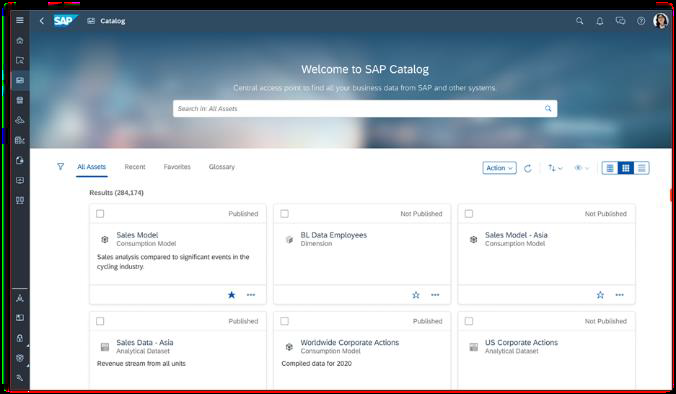676x394 pixels.
Task: Refresh the results list
Action: coord(528,168)
